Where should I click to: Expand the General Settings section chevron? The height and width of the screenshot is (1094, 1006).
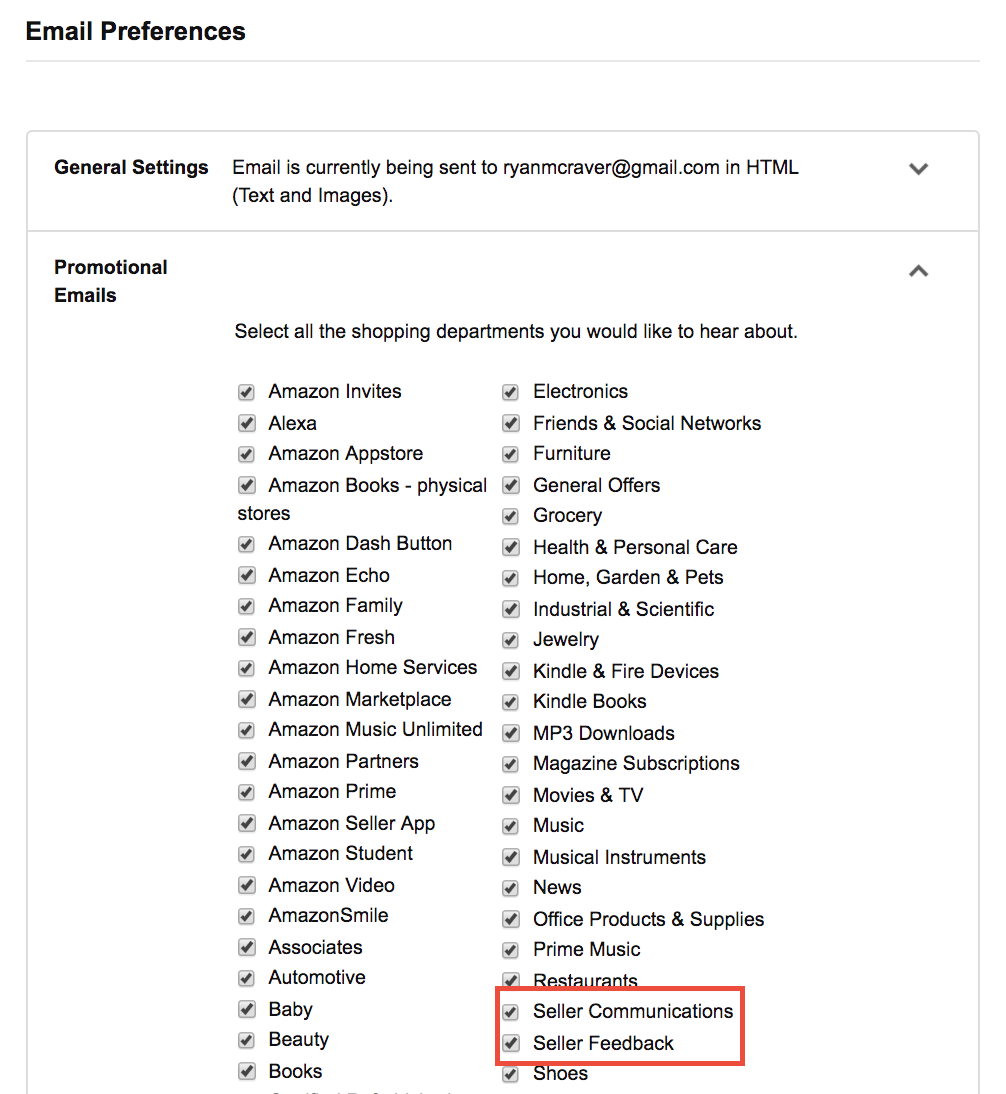coord(918,169)
